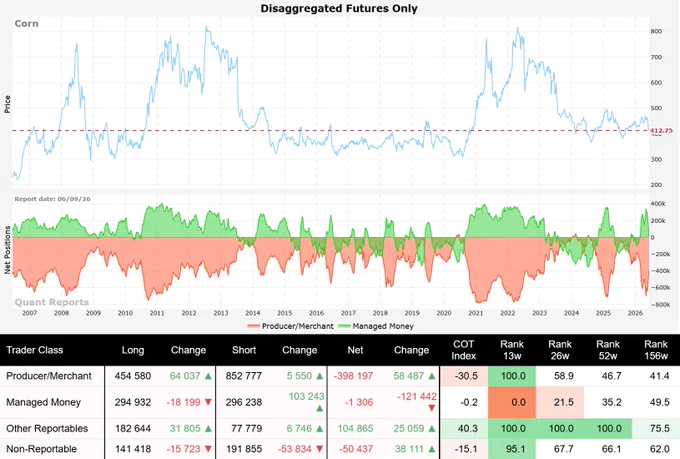This screenshot has height=459, width=680.
Task: Click the Short column header
Action: pyautogui.click(x=244, y=350)
